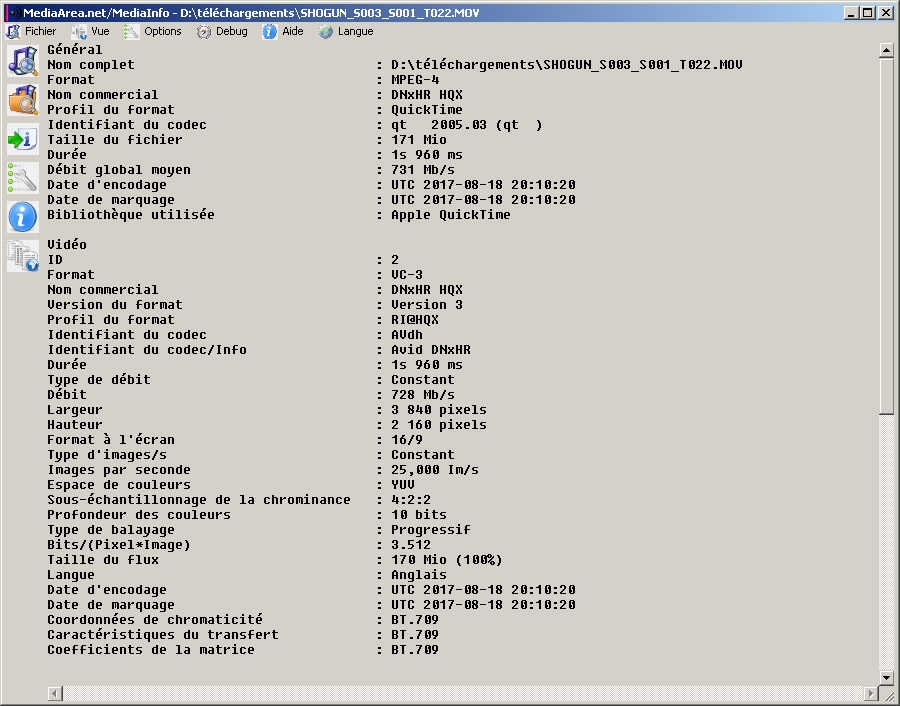900x706 pixels.
Task: Maximize the MediaInfo window
Action: [x=868, y=13]
